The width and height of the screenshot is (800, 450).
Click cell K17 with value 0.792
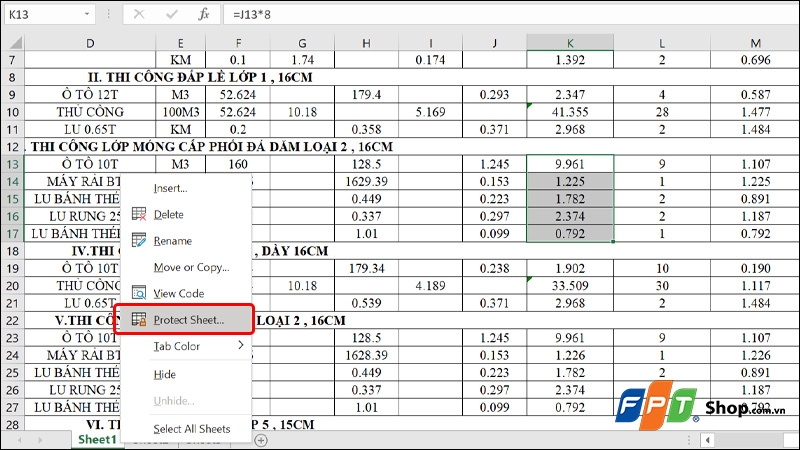point(570,234)
